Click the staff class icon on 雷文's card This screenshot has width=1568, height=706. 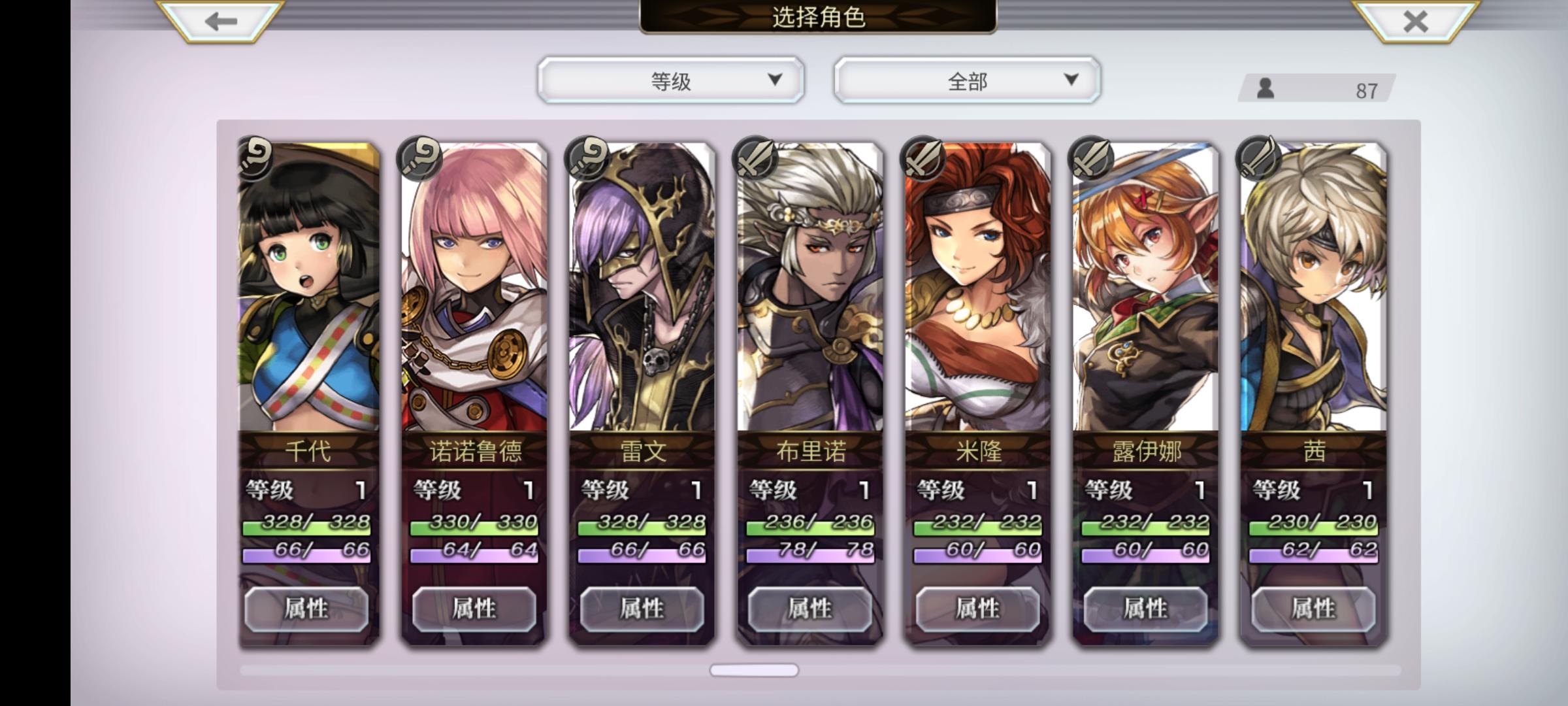coord(589,158)
